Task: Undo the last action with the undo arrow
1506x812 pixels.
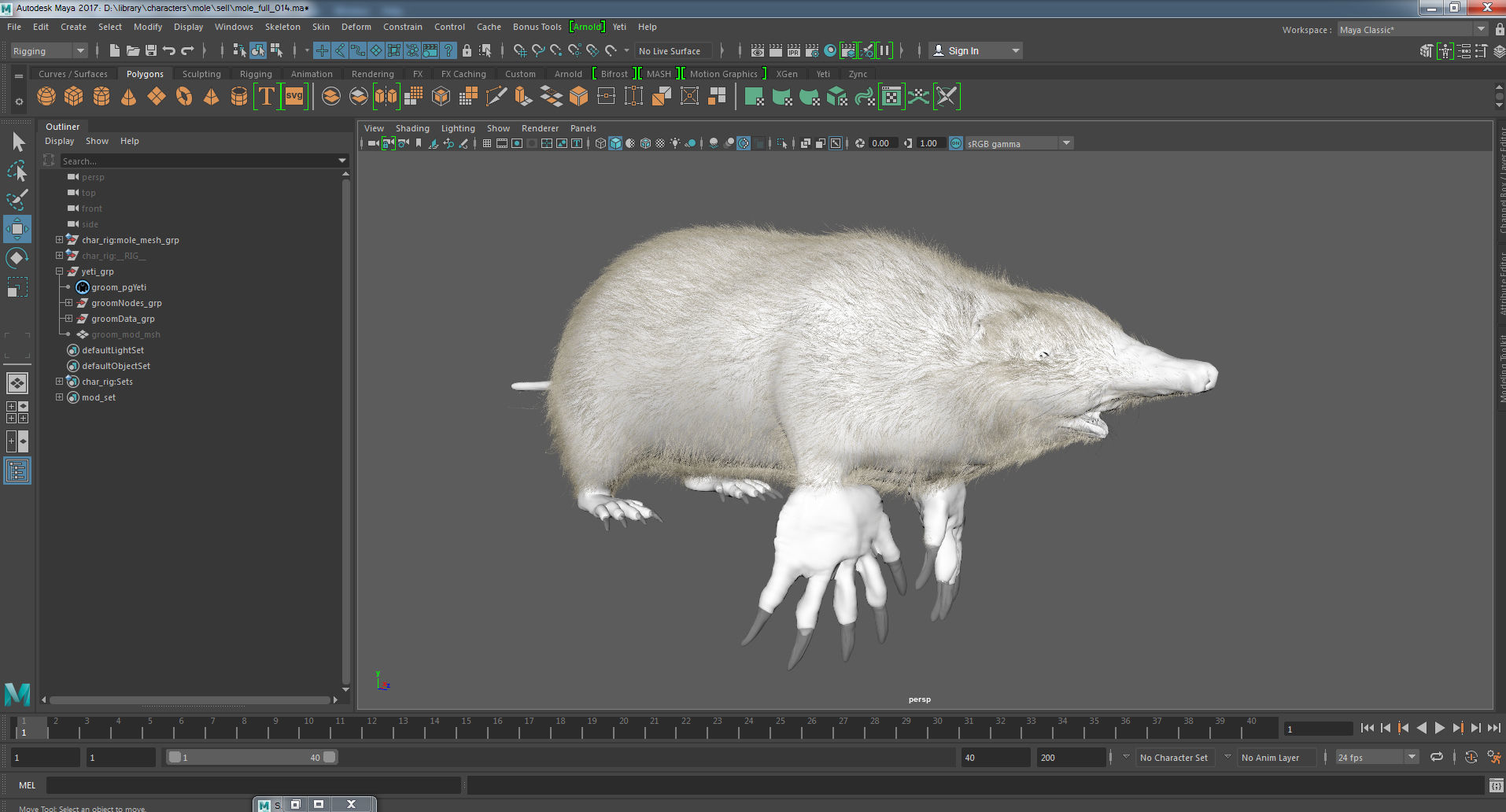Action: pyautogui.click(x=169, y=50)
